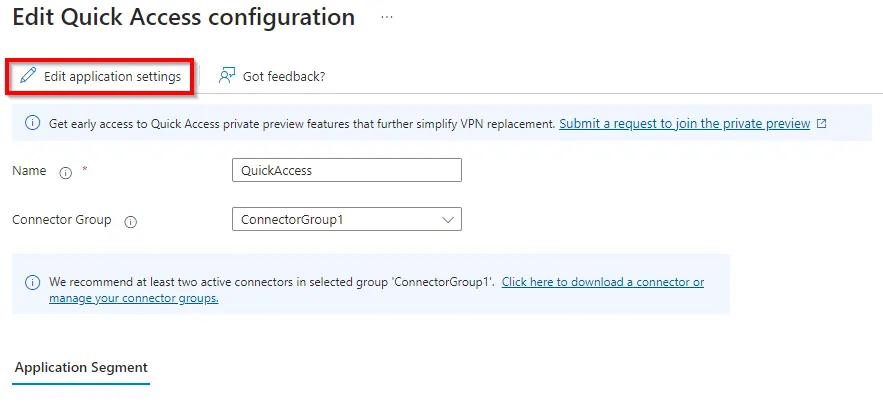This screenshot has height=406, width=883.
Task: Select the Application Segment tab
Action: tap(81, 368)
